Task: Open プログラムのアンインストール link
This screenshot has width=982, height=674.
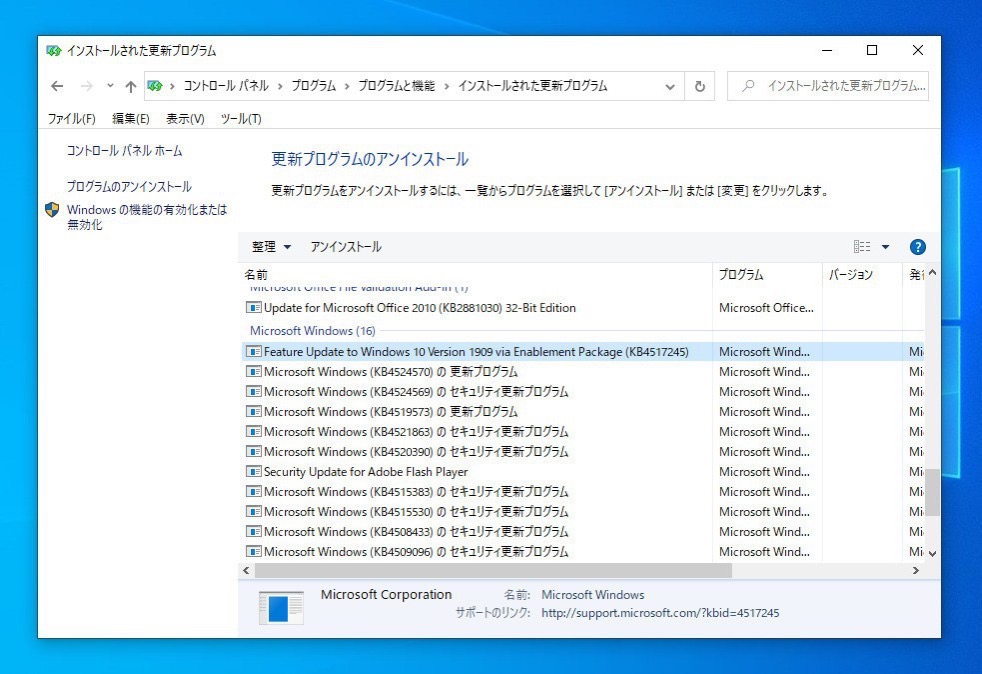Action: (x=129, y=187)
